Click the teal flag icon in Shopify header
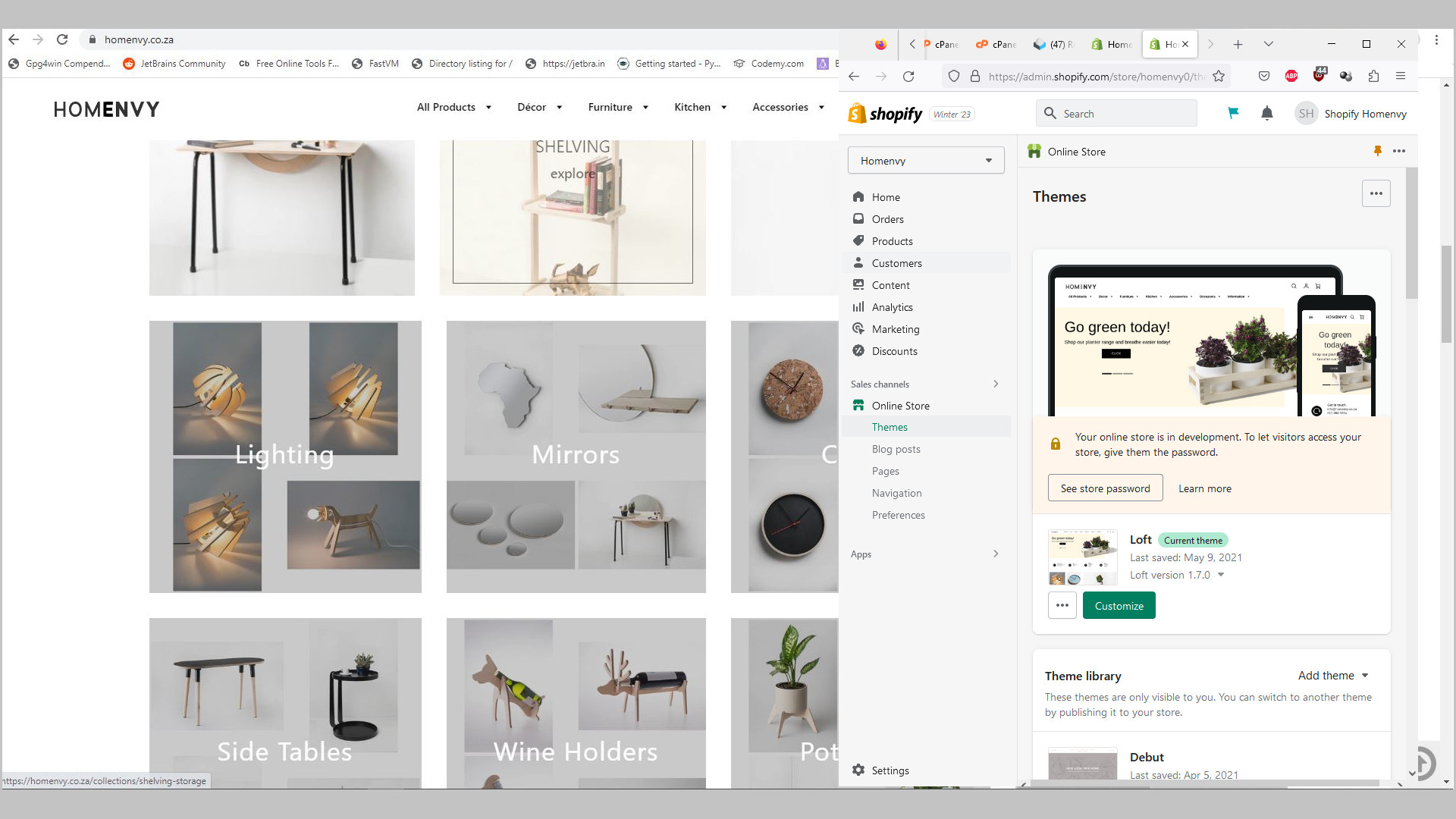Screen dimensions: 1456x819 1233,114
